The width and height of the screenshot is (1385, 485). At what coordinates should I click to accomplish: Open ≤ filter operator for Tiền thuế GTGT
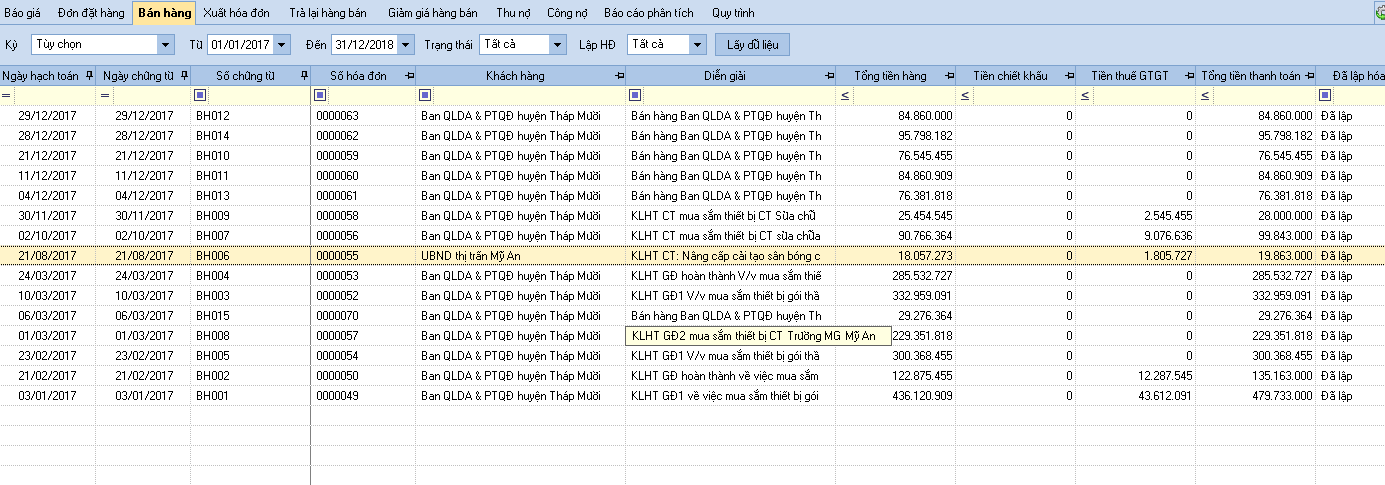[1085, 96]
